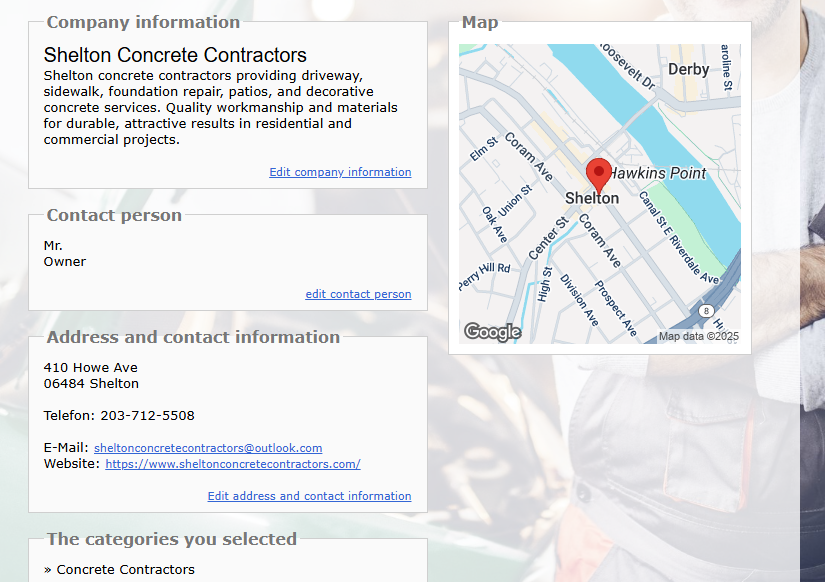Click the Oak Ave label on map

click(x=495, y=225)
